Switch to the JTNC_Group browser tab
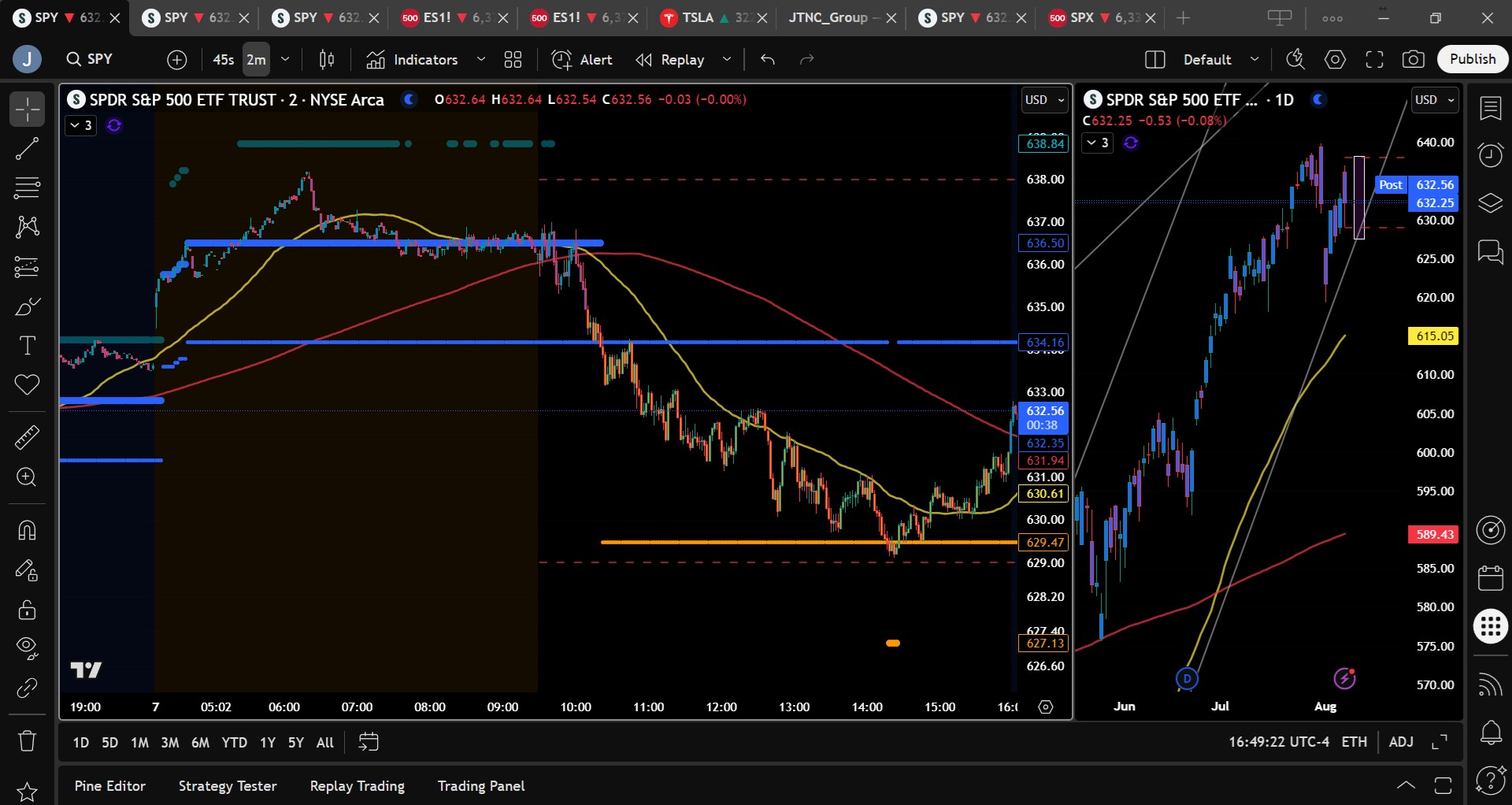1512x805 pixels. pos(841,17)
